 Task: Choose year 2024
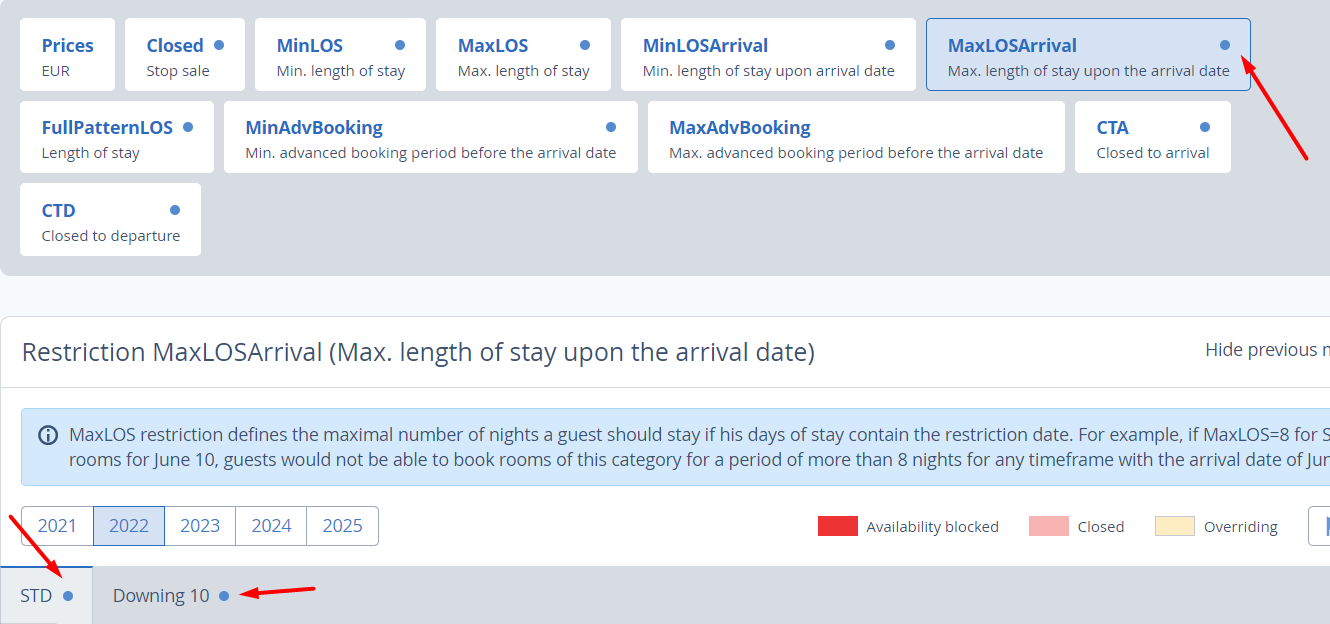pos(271,526)
